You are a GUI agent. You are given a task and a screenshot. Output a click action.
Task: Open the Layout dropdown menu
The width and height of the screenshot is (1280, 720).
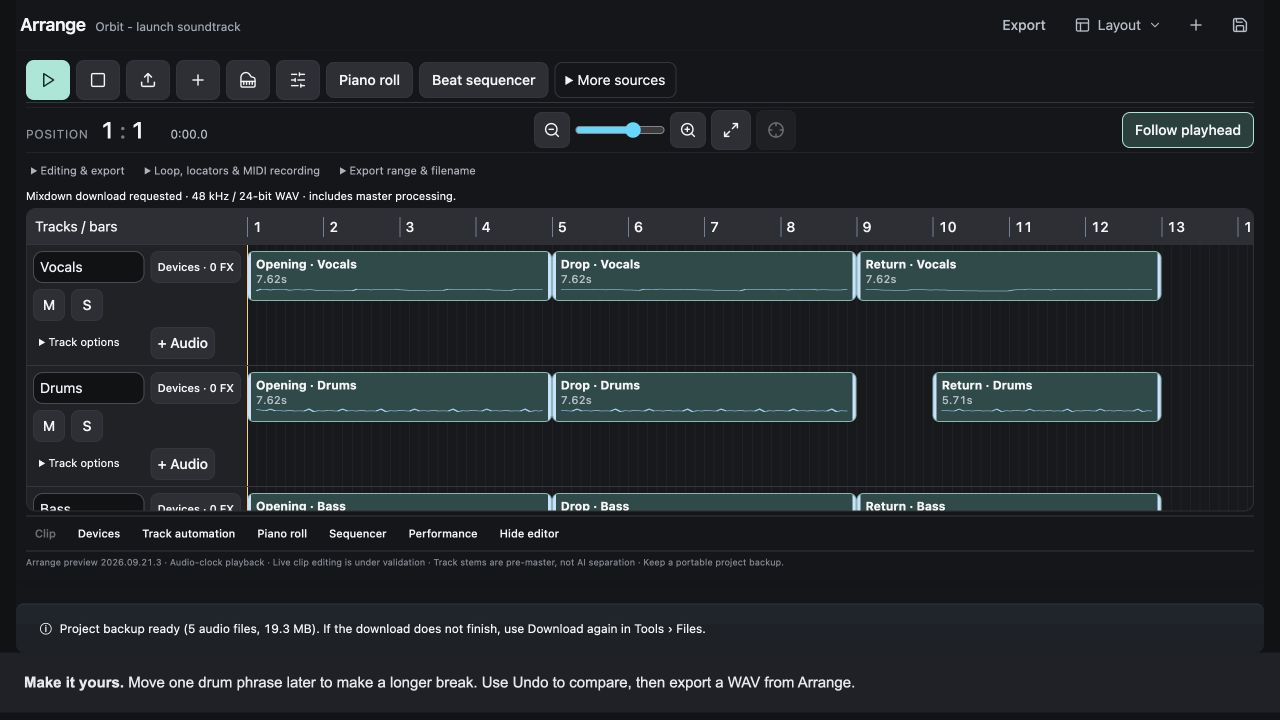tap(1118, 25)
